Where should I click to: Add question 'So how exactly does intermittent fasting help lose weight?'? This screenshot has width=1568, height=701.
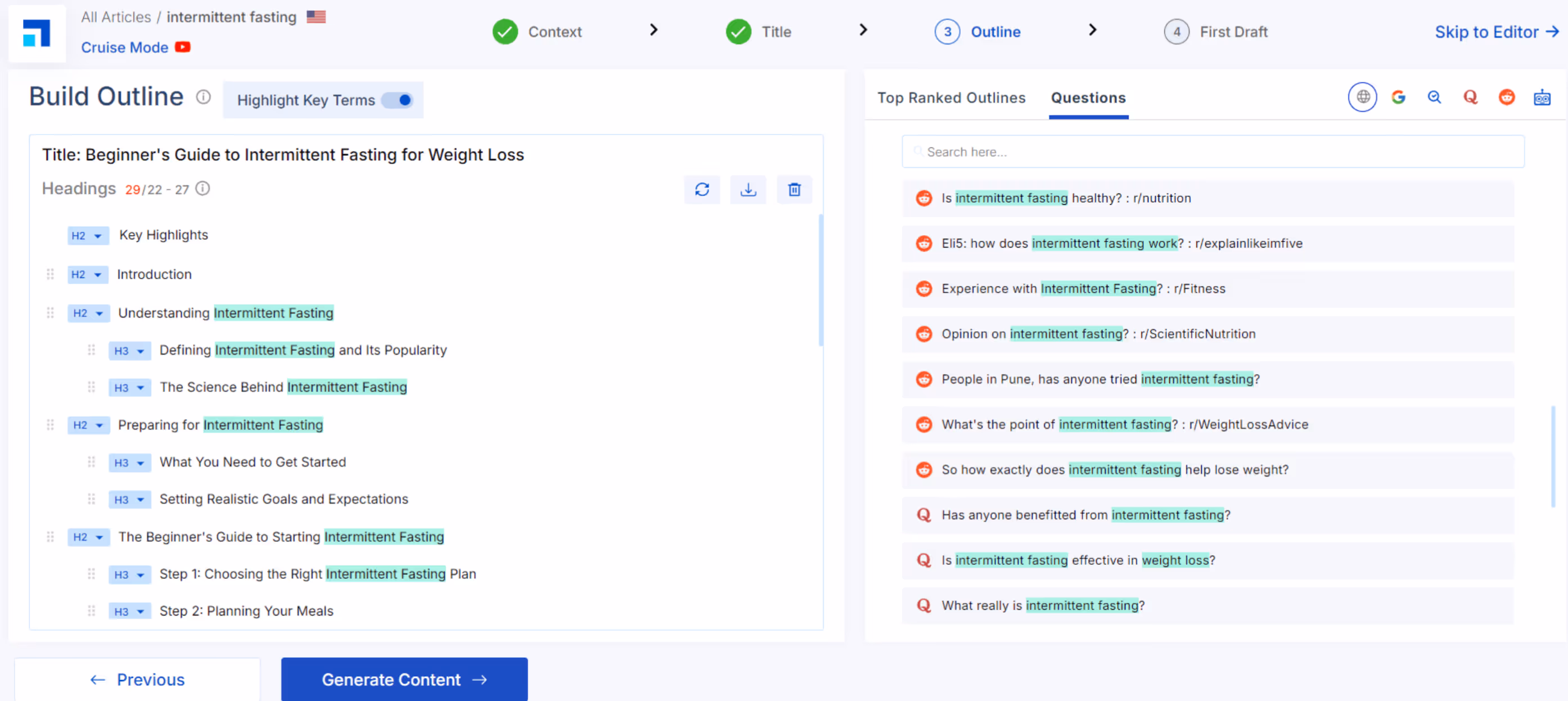1207,470
